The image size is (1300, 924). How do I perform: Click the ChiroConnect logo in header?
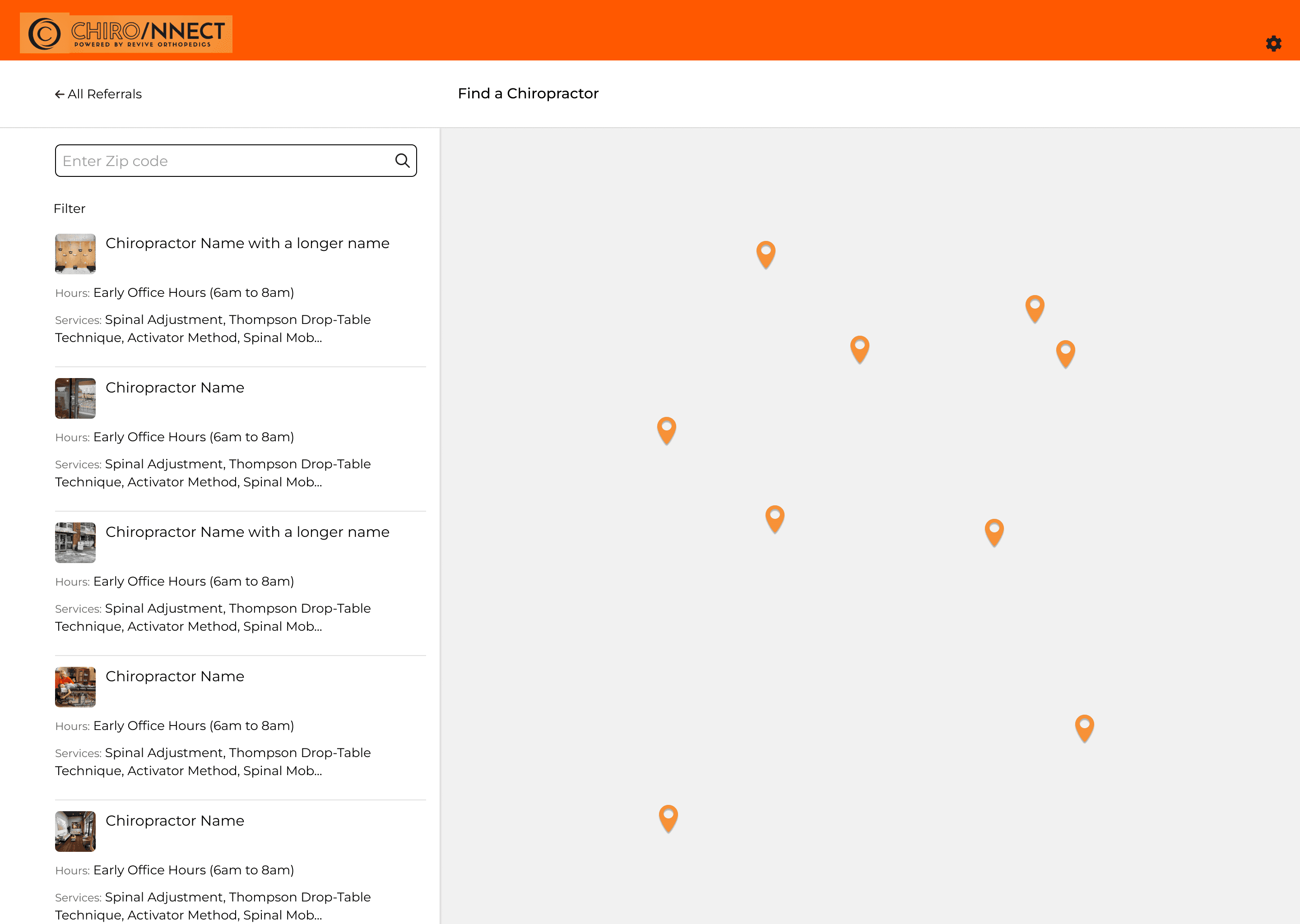click(x=126, y=33)
